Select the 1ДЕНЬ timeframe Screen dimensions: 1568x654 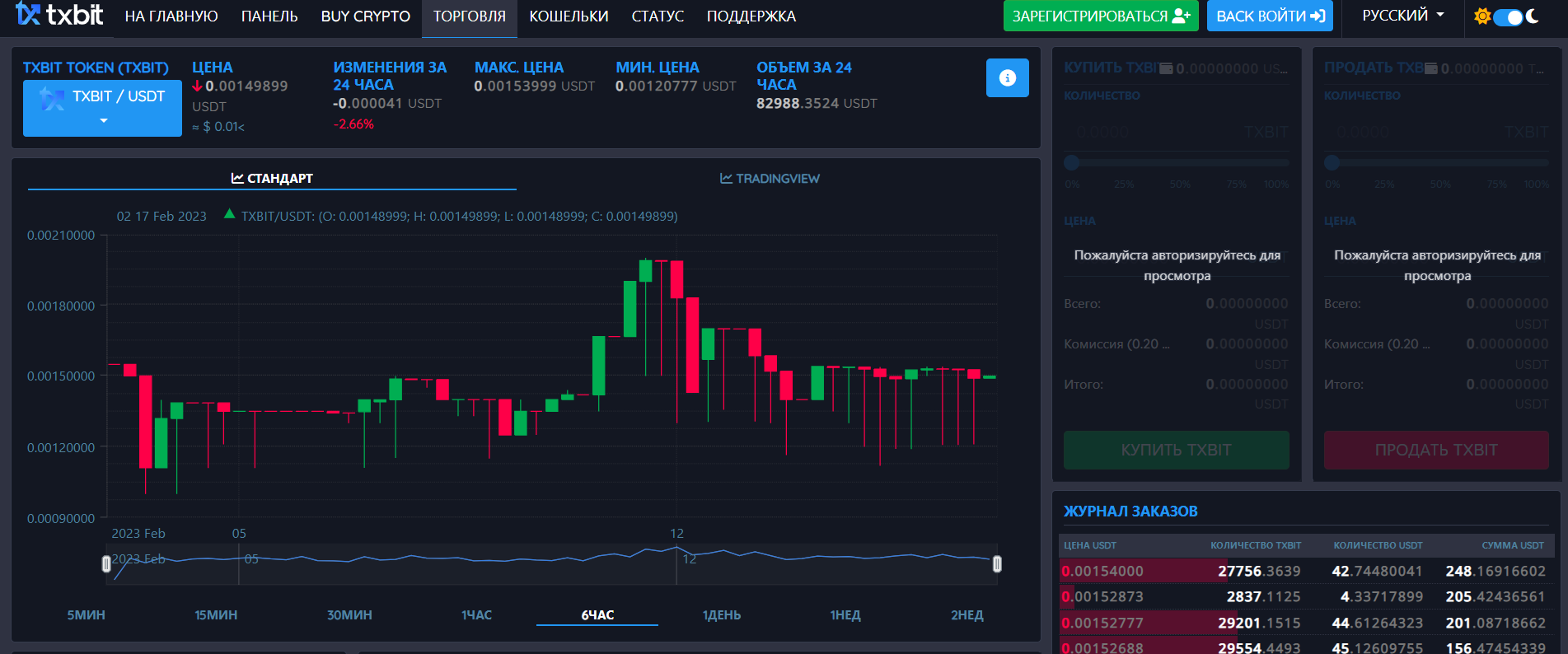tap(721, 614)
